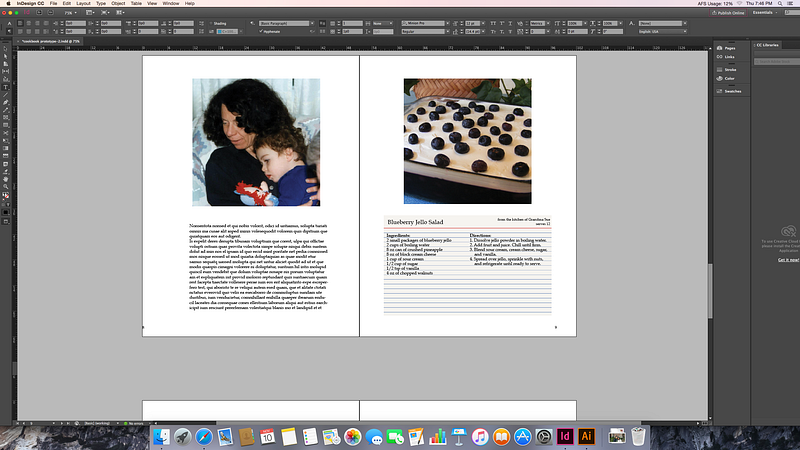
Task: Select the cookbook prototype document tab
Action: point(51,41)
